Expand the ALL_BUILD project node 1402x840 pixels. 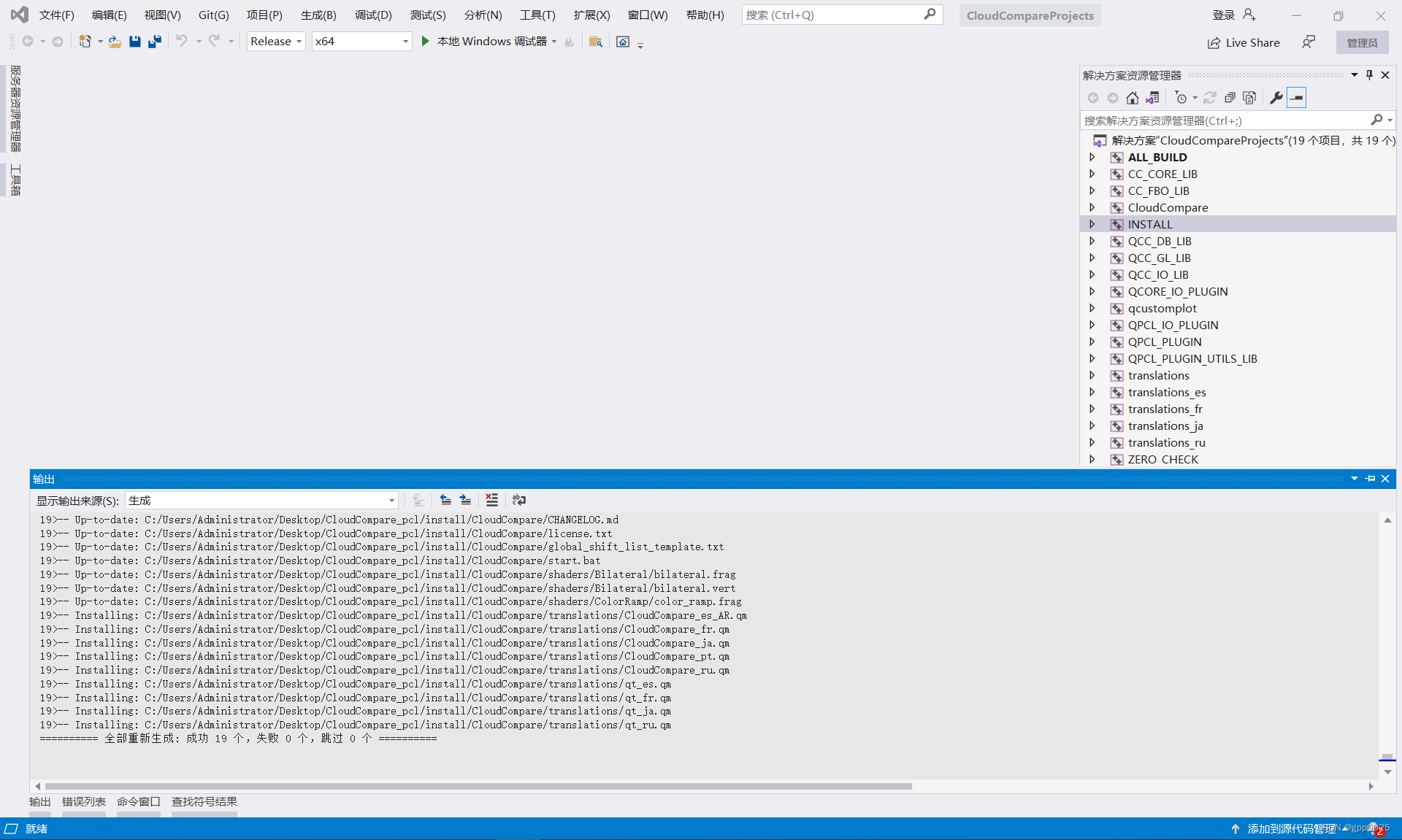1092,157
